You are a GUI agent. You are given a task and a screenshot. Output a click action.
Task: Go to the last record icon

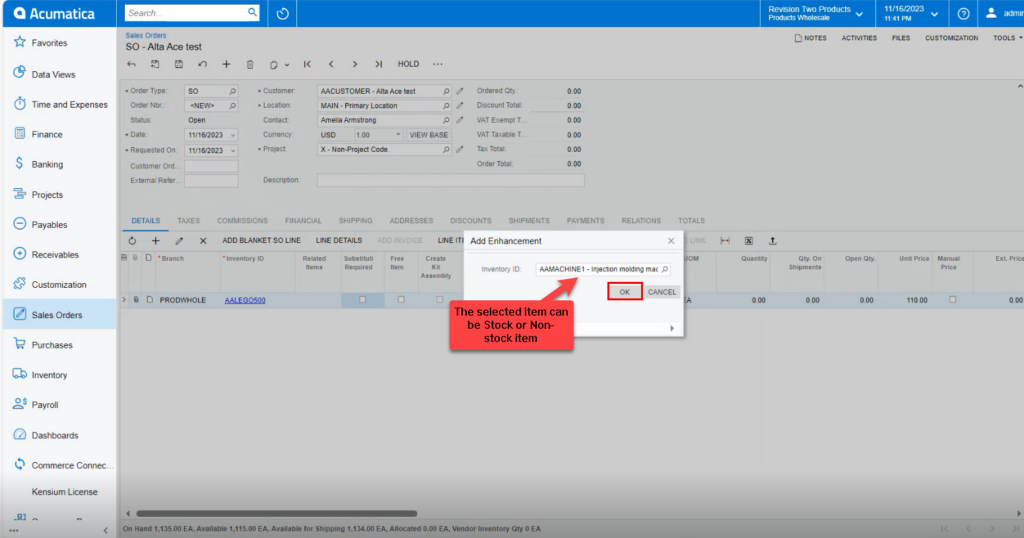coord(379,65)
